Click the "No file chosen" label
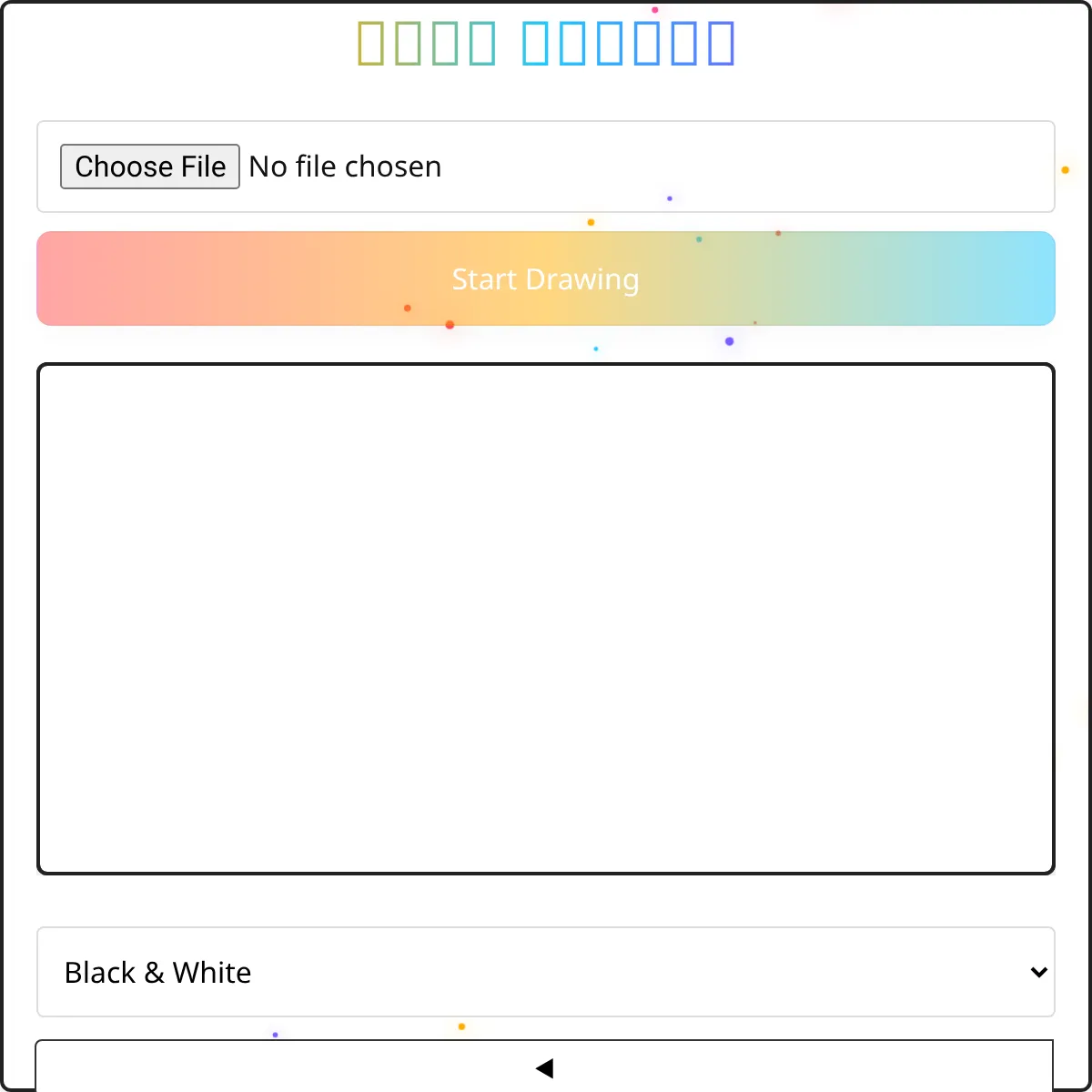1092x1092 pixels. (345, 167)
